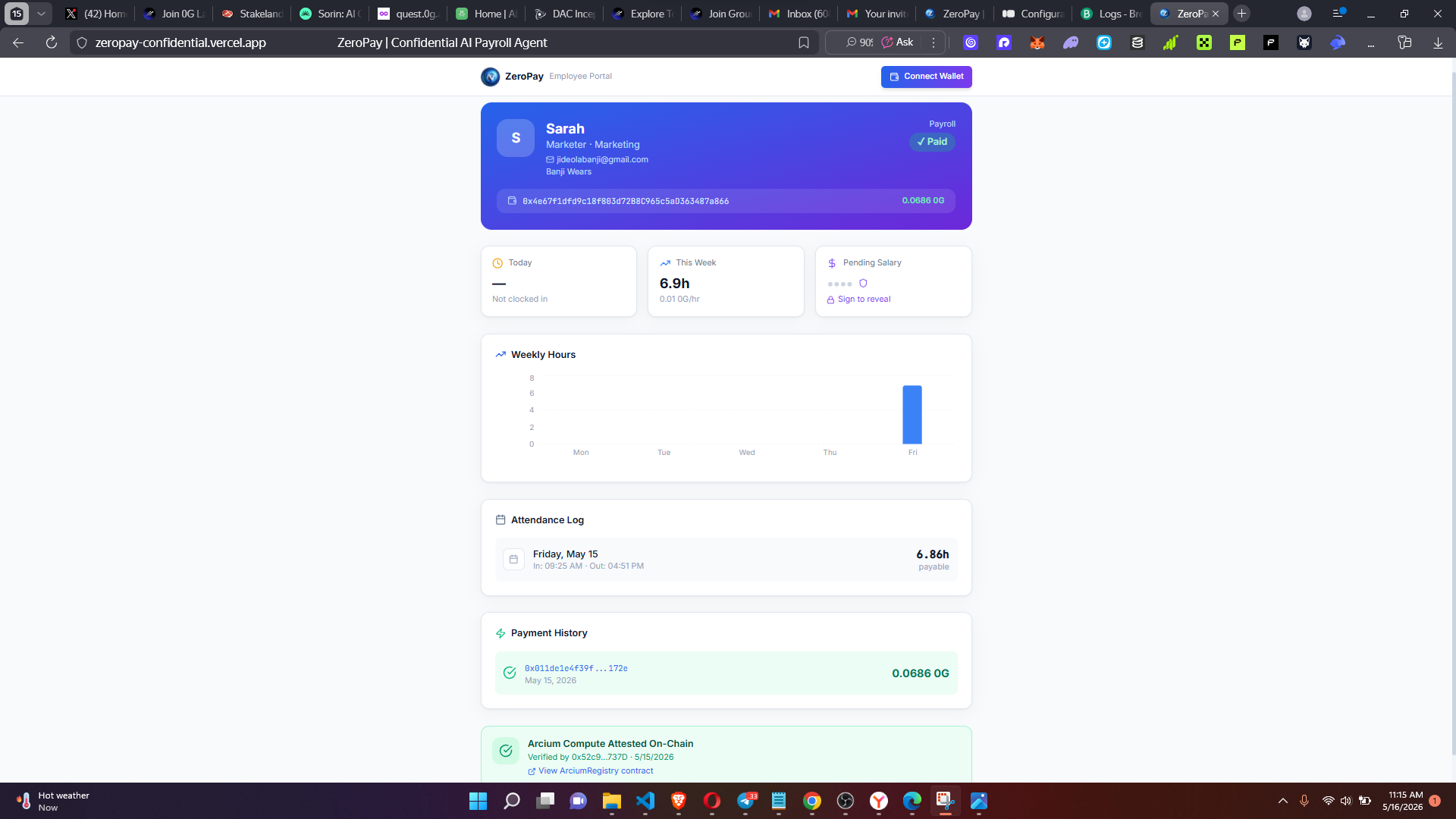This screenshot has height=819, width=1456.
Task: Switch to the Stakeland tab
Action: [253, 14]
